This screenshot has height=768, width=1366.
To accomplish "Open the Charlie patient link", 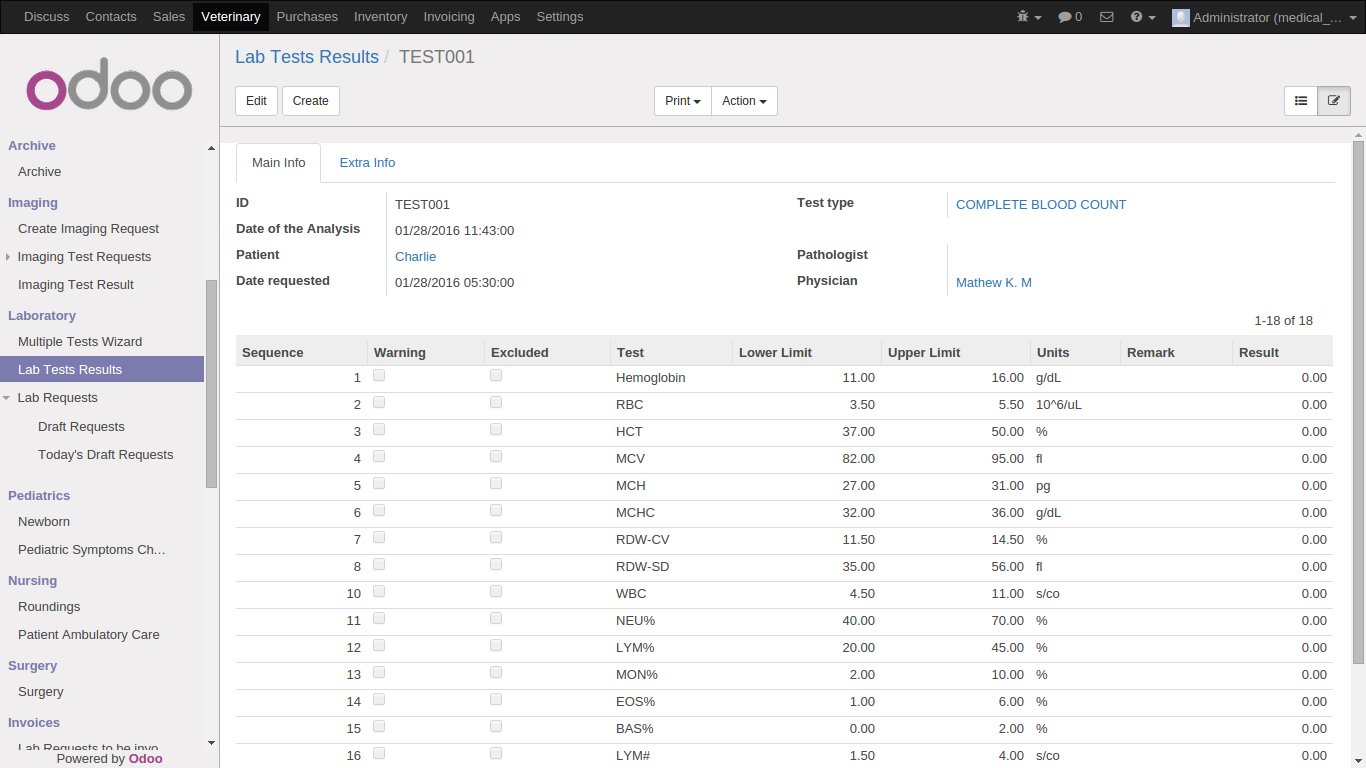I will 415,257.
